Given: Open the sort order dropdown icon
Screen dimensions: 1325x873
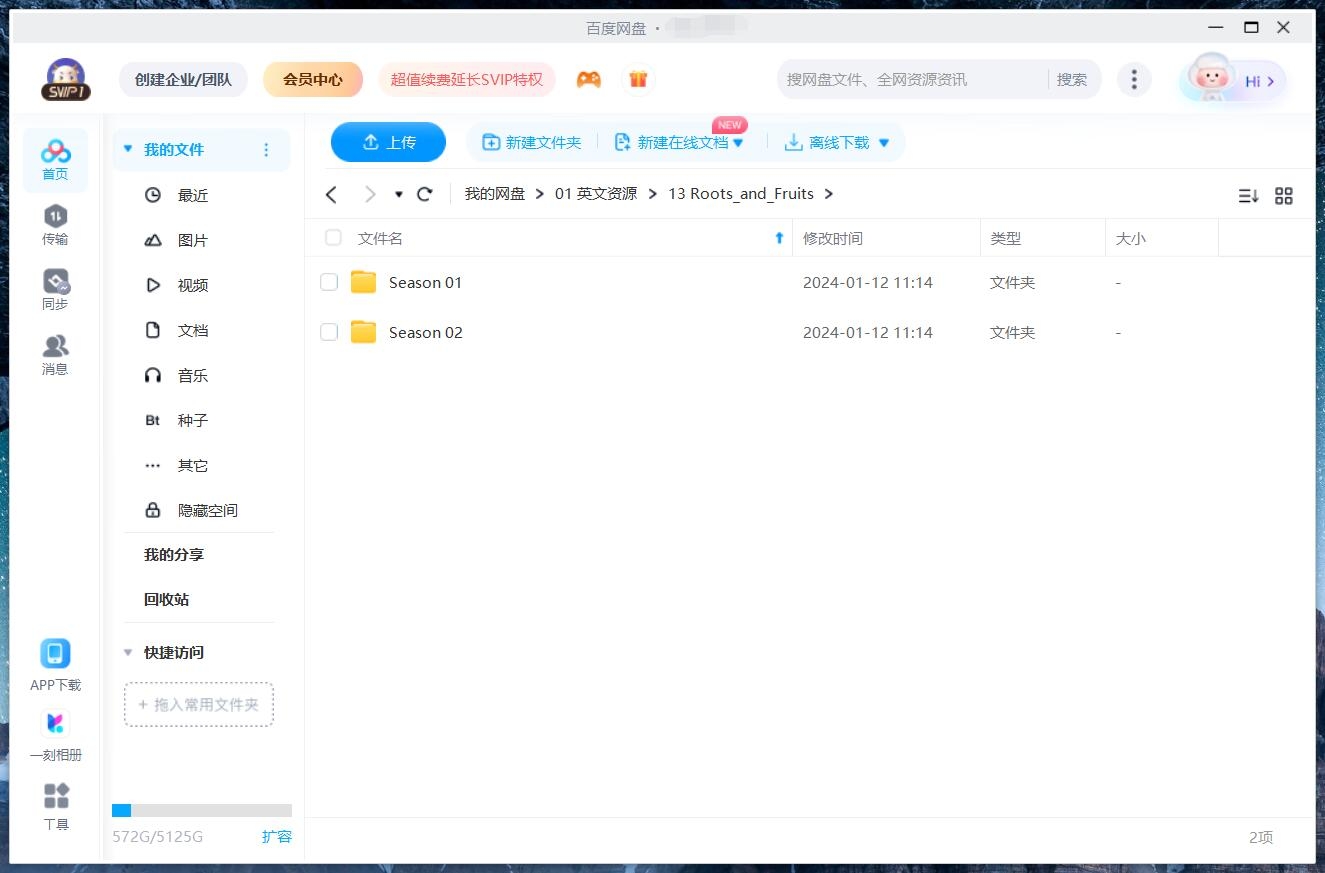Looking at the screenshot, I should 1248,196.
